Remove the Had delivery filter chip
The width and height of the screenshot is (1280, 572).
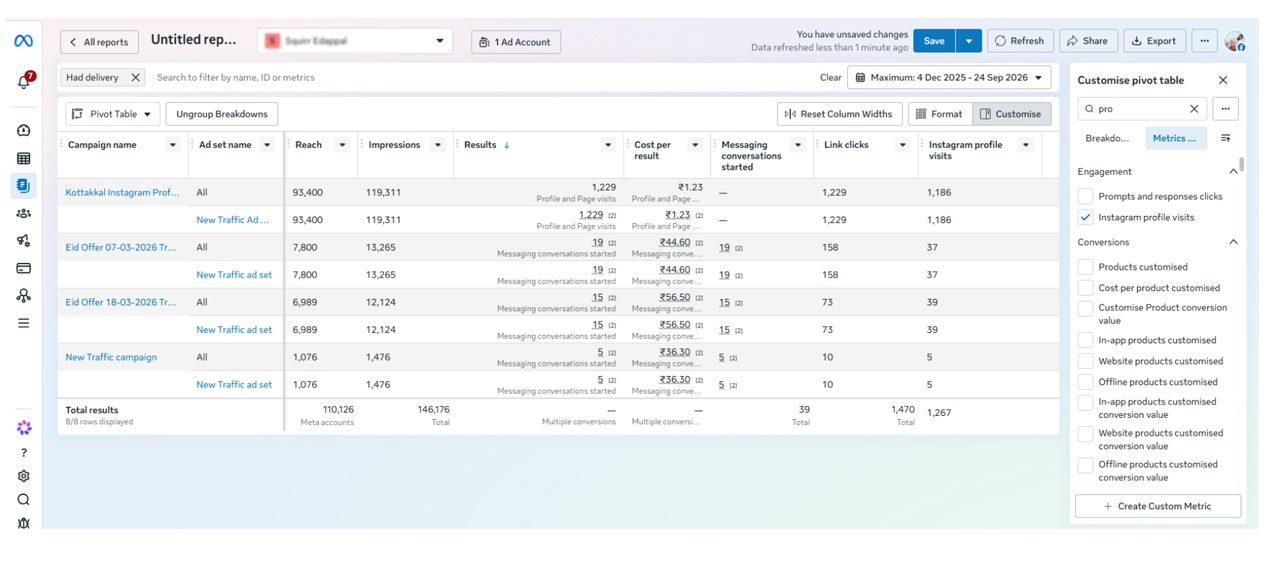(x=135, y=77)
